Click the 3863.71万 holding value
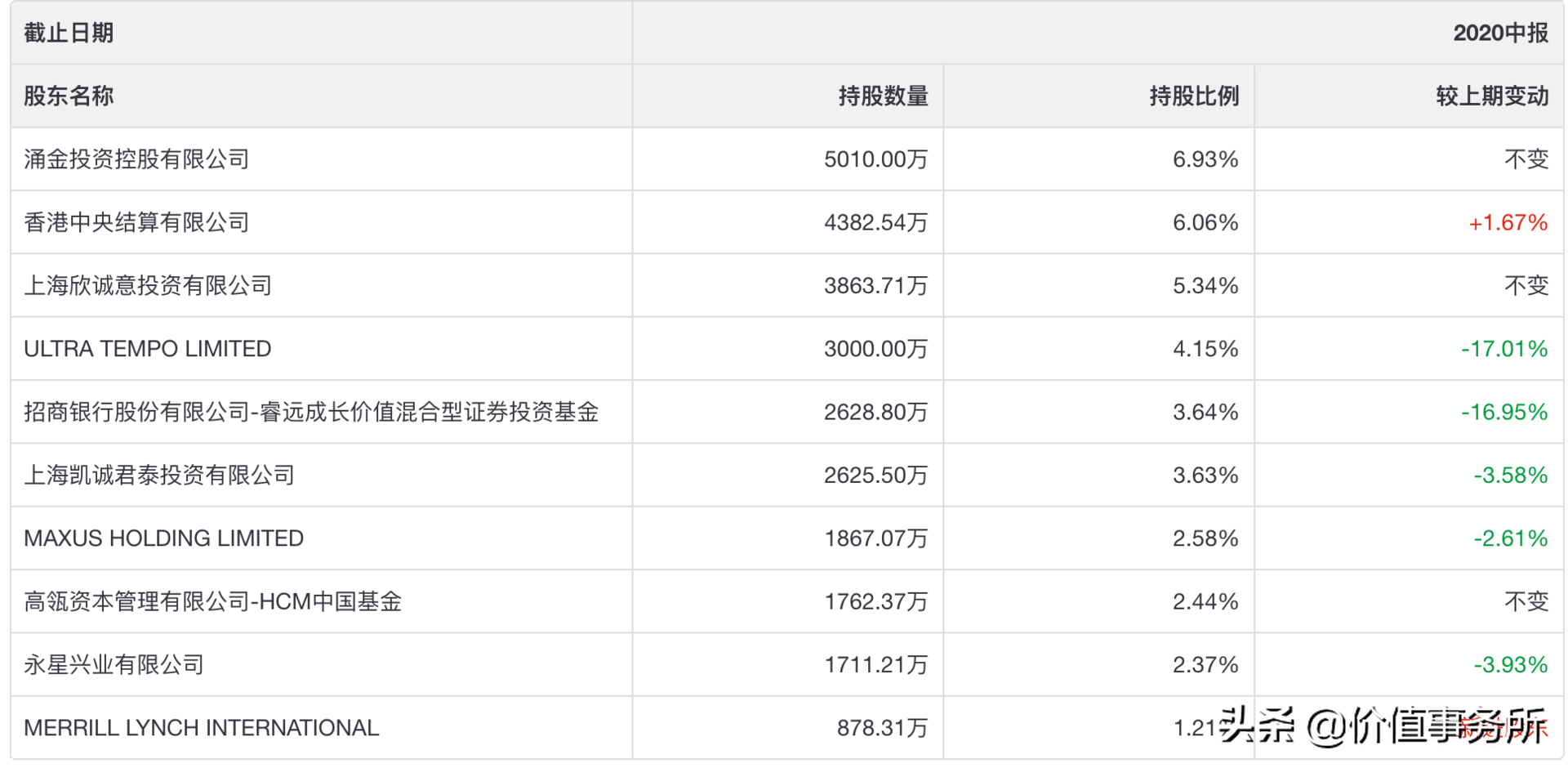Viewport: 1568px width, 768px height. click(x=875, y=285)
